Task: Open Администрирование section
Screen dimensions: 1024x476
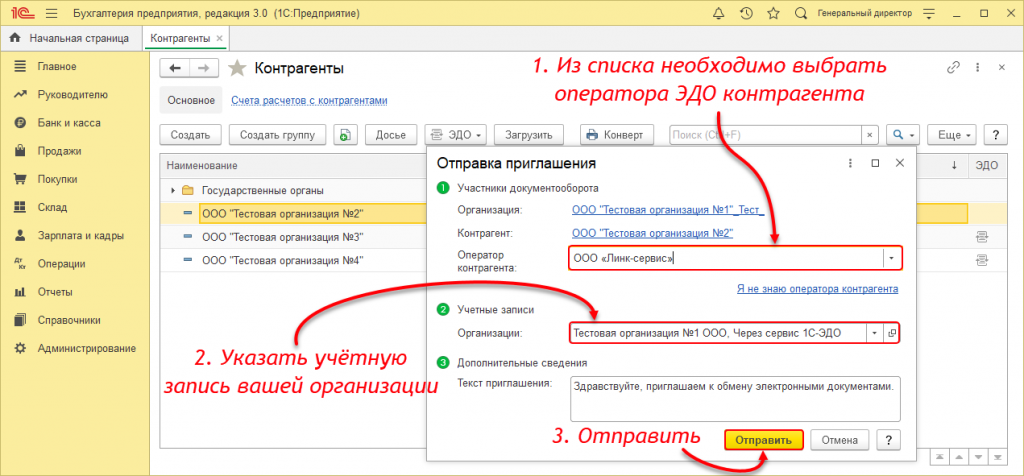Action: pos(87,348)
